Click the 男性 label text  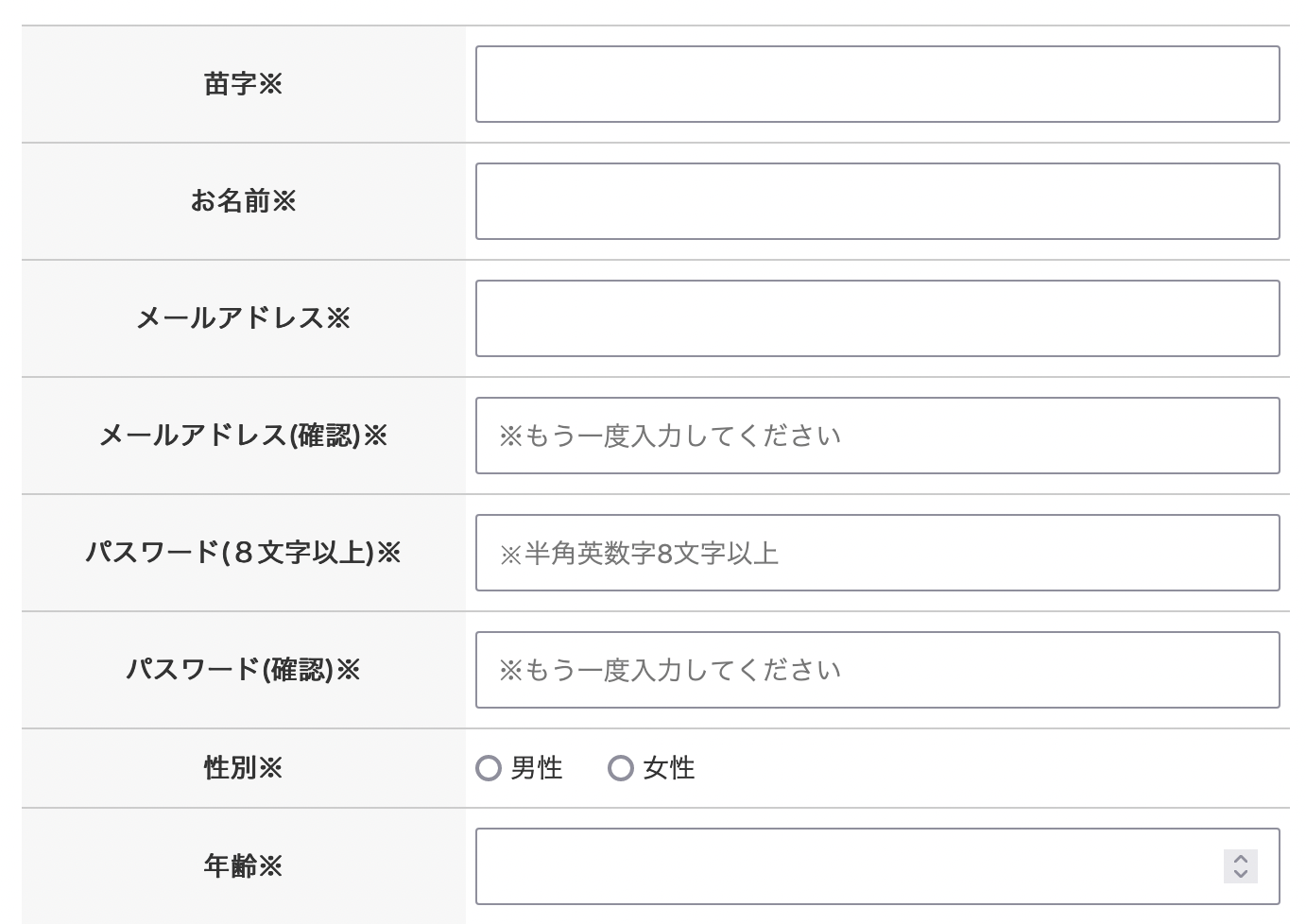point(537,768)
